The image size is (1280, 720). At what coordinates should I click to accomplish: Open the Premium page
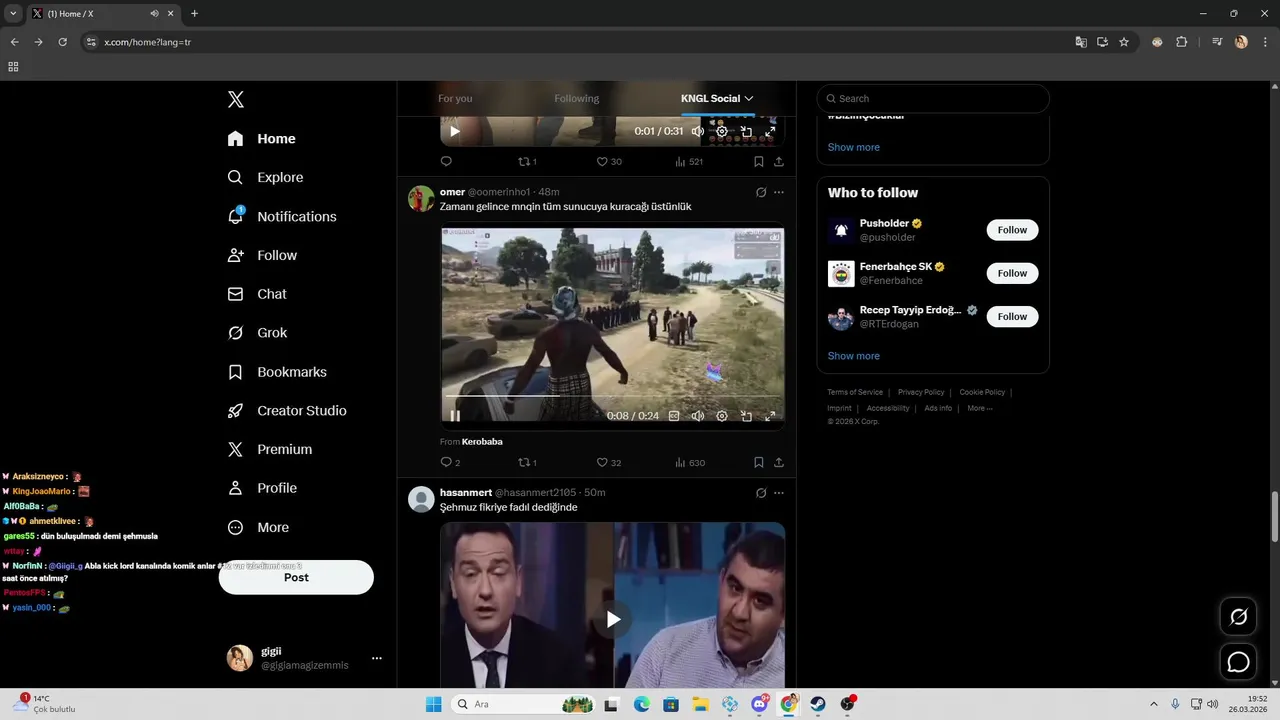(270, 450)
